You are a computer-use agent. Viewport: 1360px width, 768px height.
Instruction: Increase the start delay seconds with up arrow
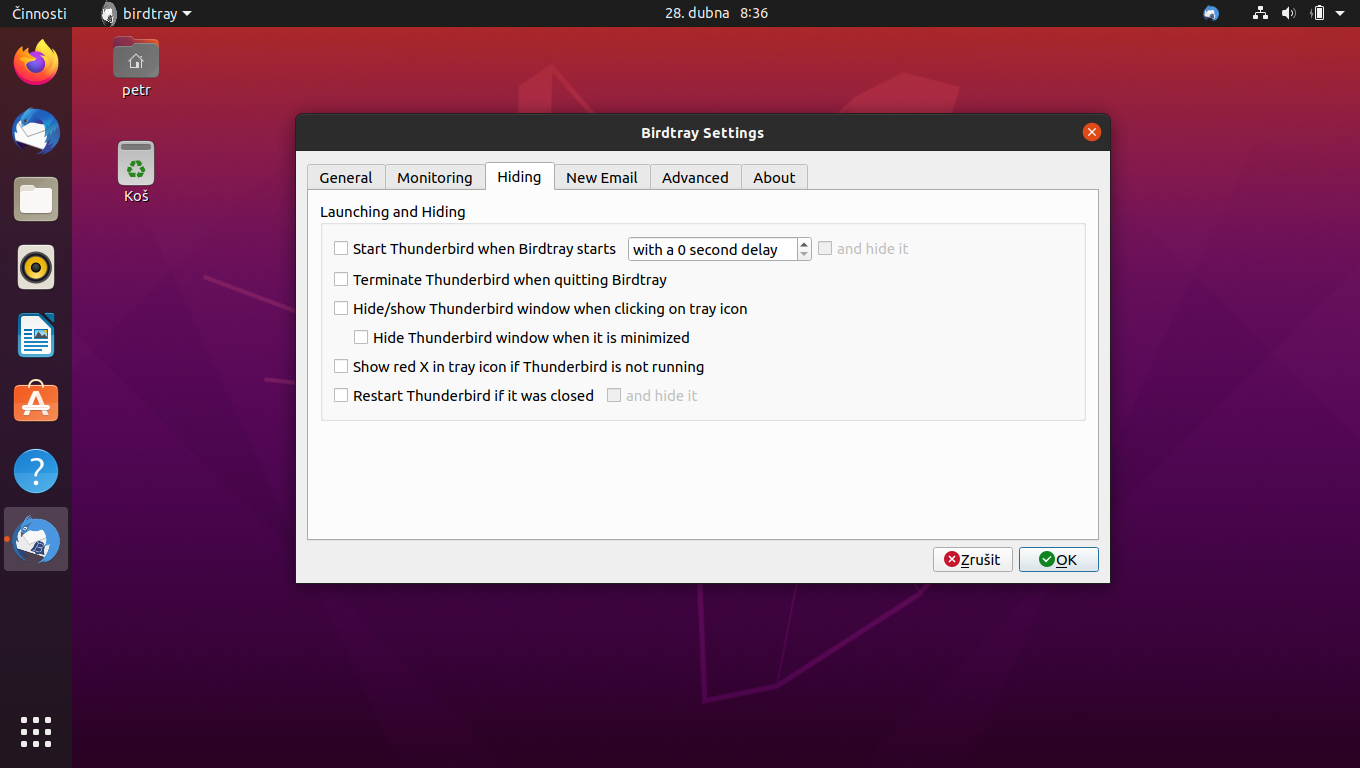click(x=804, y=244)
